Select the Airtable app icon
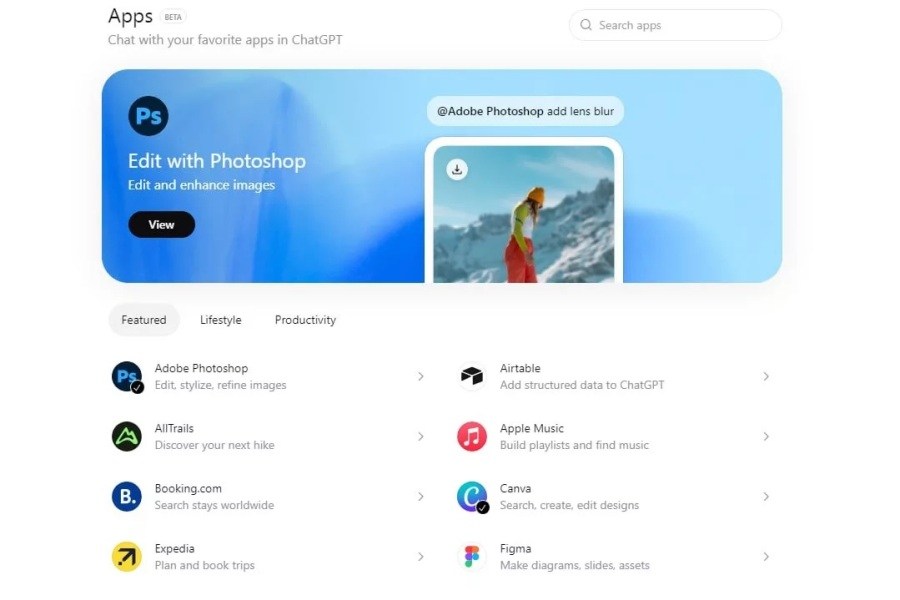 click(472, 377)
